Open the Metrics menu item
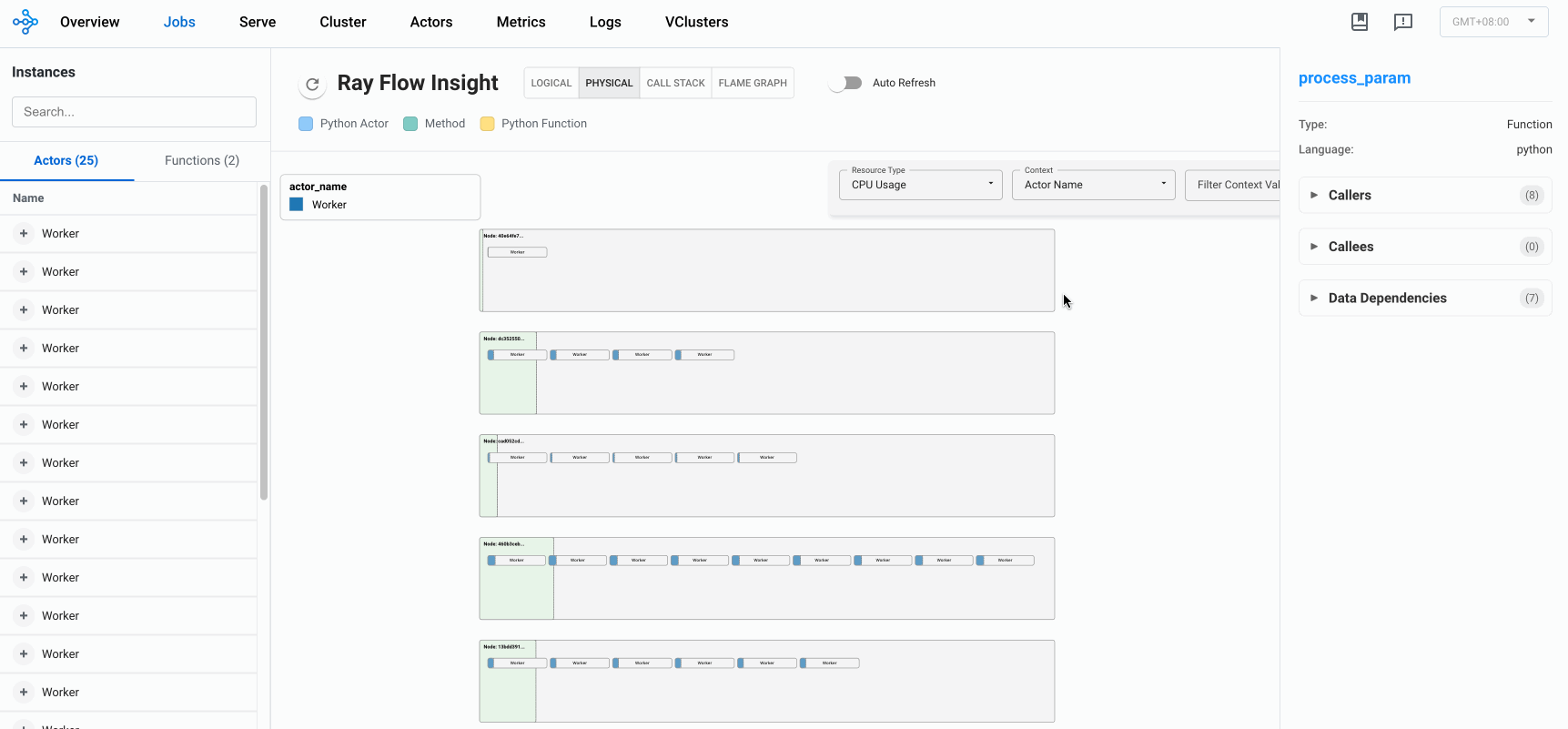 pyautogui.click(x=521, y=22)
